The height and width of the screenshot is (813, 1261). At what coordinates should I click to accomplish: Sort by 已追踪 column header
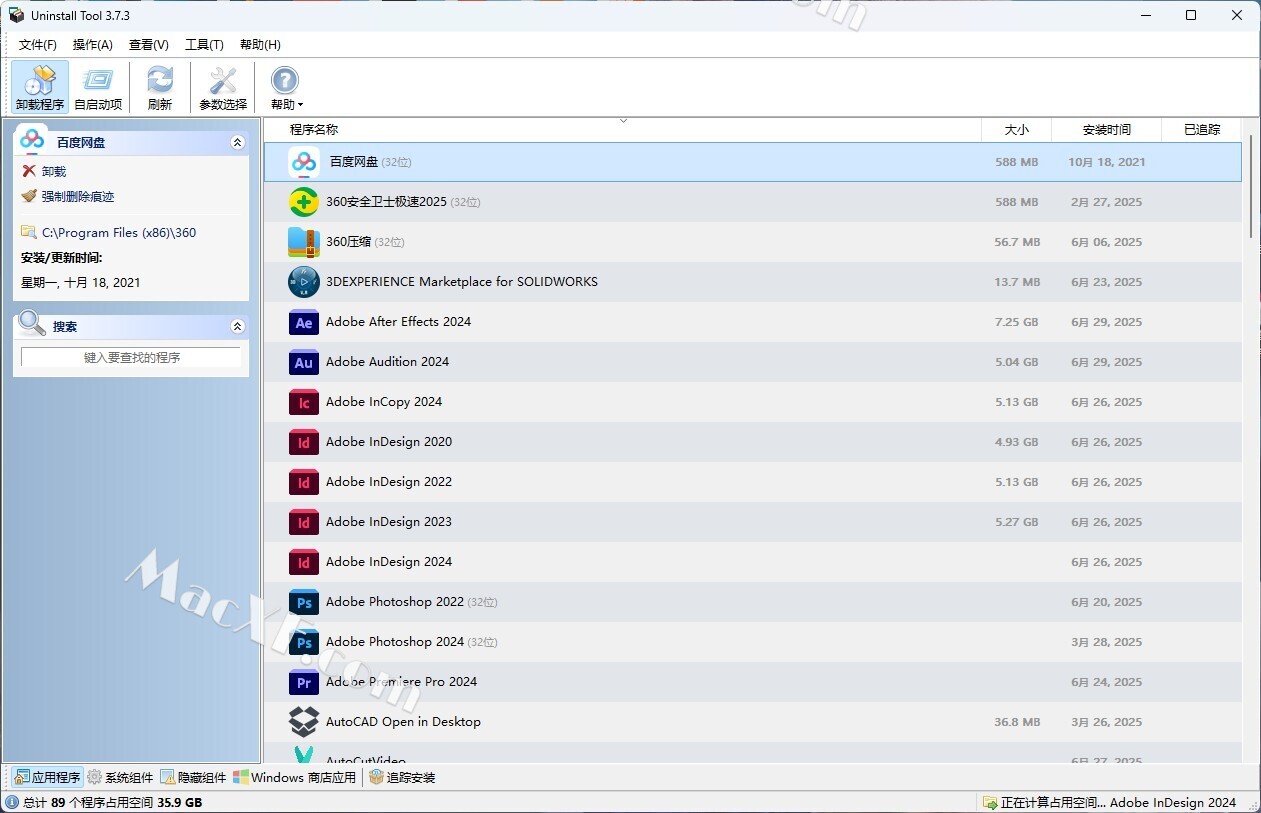pos(1202,129)
